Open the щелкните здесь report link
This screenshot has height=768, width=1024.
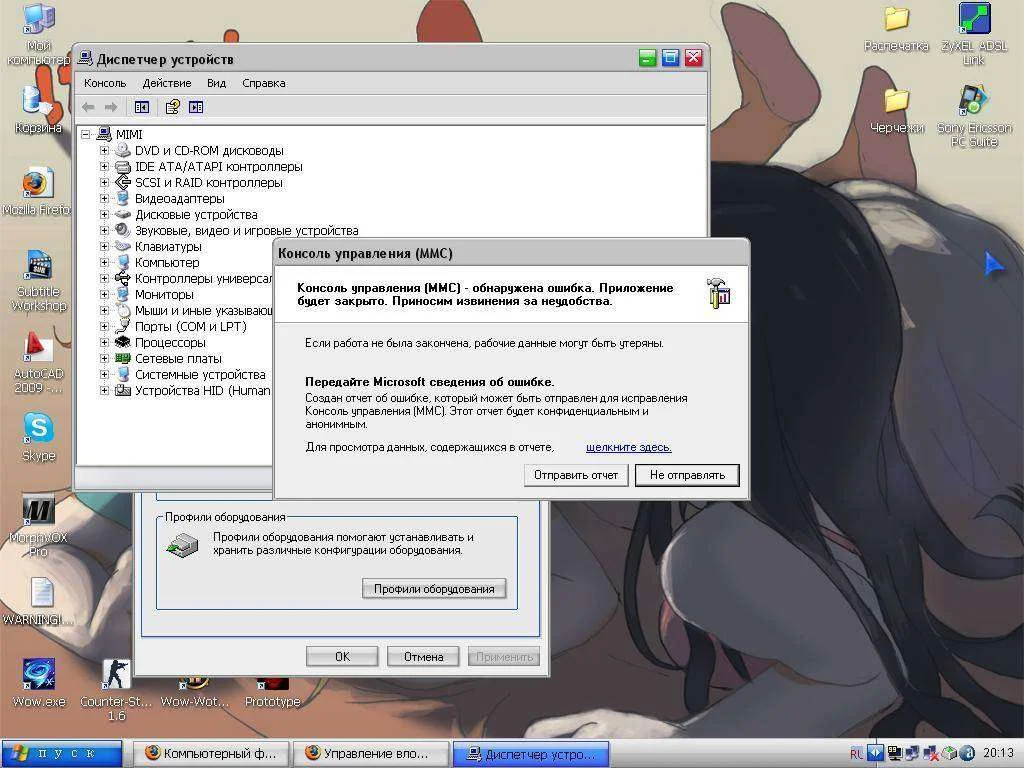click(x=629, y=447)
